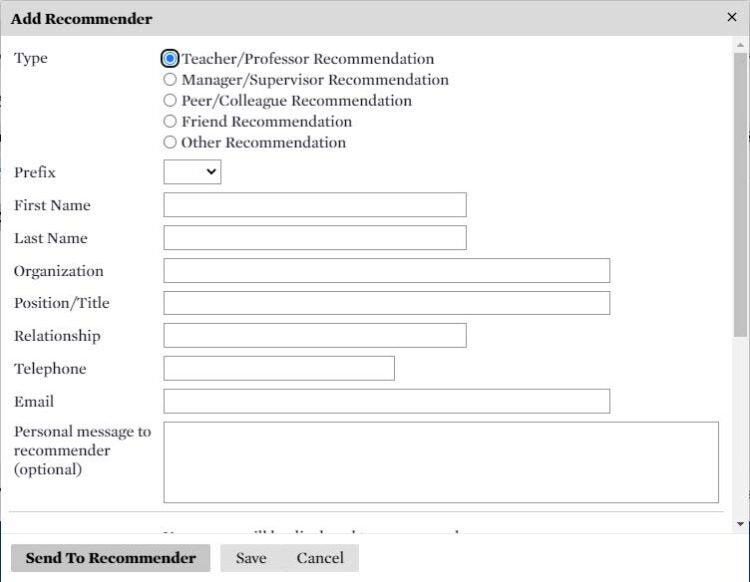This screenshot has width=750, height=582.
Task: Click the Last Name label
Action: click(x=51, y=238)
